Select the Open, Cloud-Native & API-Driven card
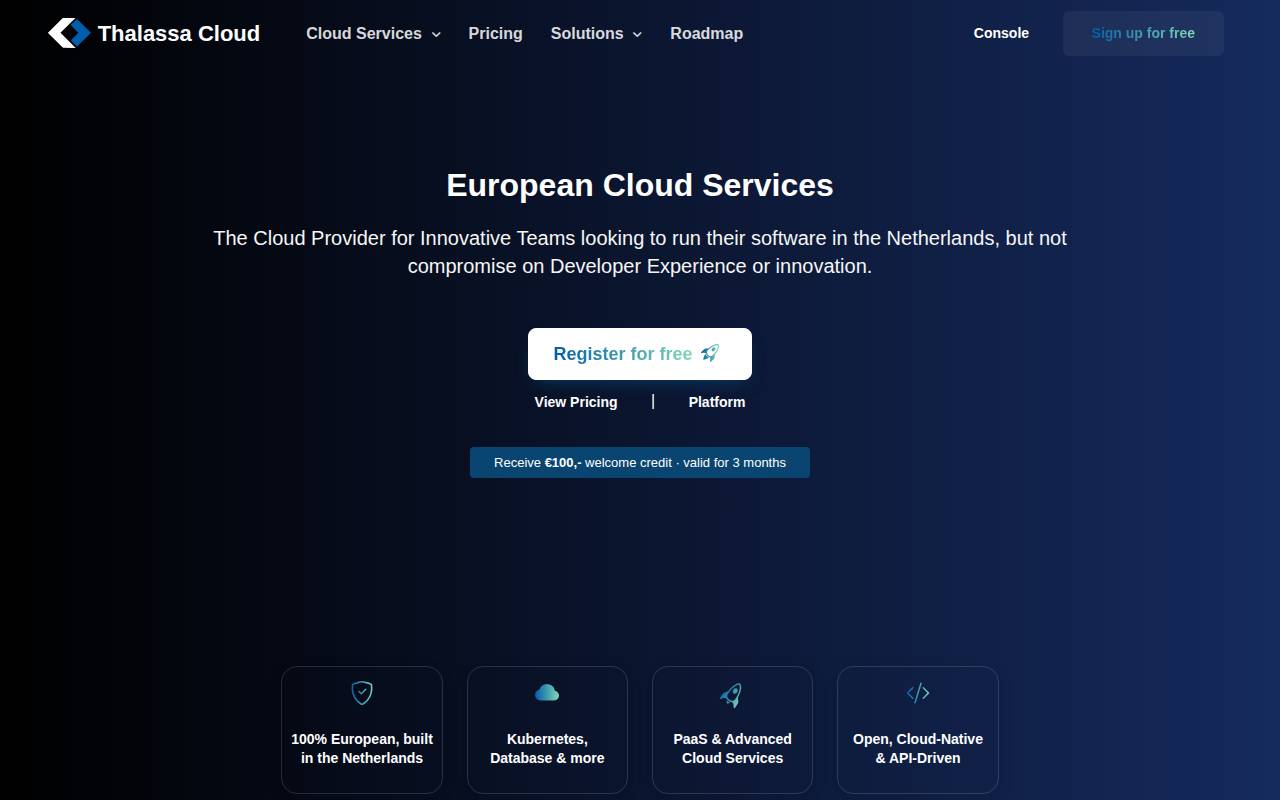The width and height of the screenshot is (1280, 800). pyautogui.click(x=918, y=730)
